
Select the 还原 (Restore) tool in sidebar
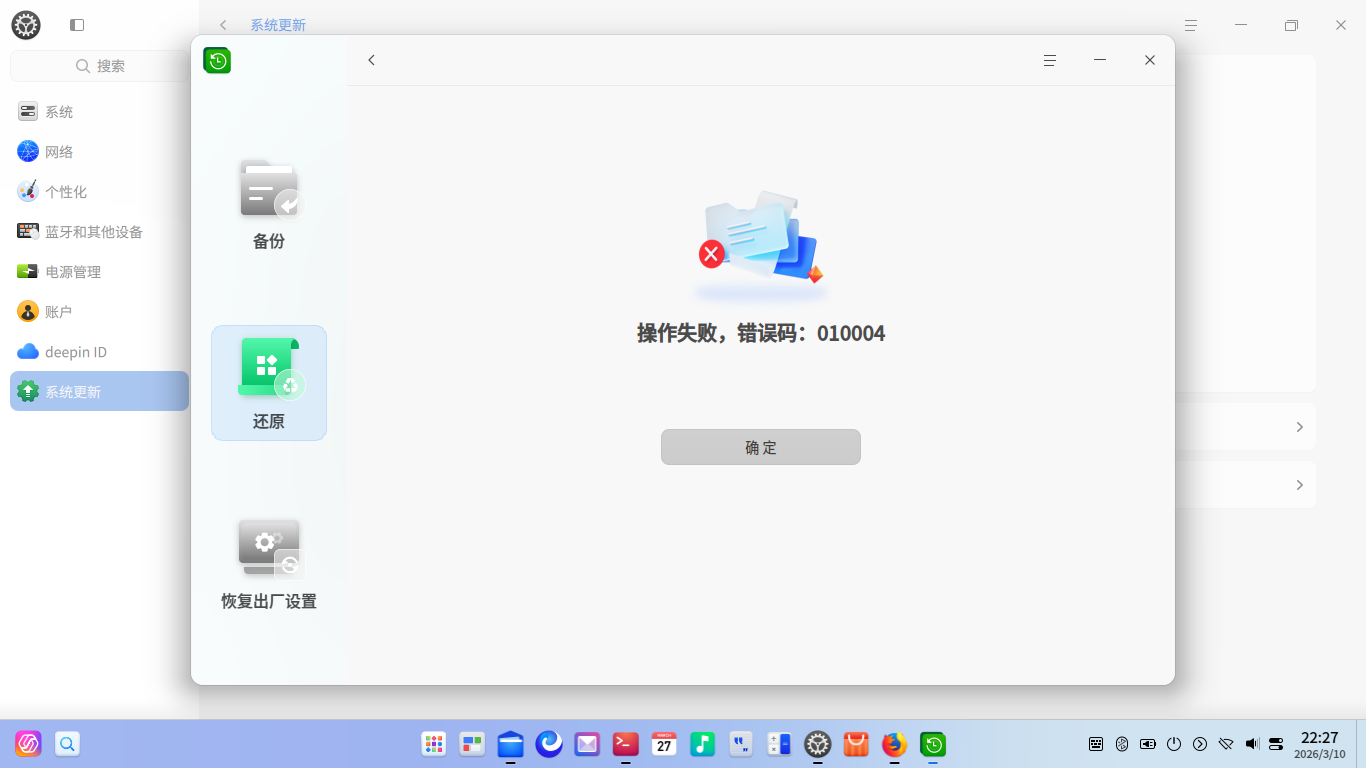coord(268,383)
